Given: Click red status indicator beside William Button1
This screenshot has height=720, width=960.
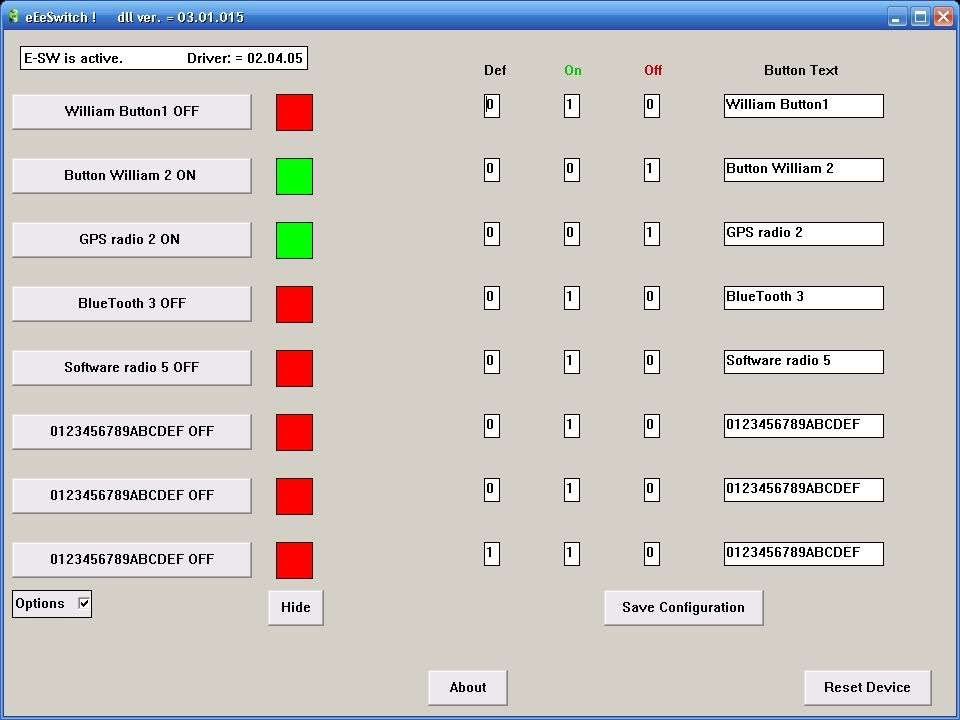Looking at the screenshot, I should tap(294, 112).
